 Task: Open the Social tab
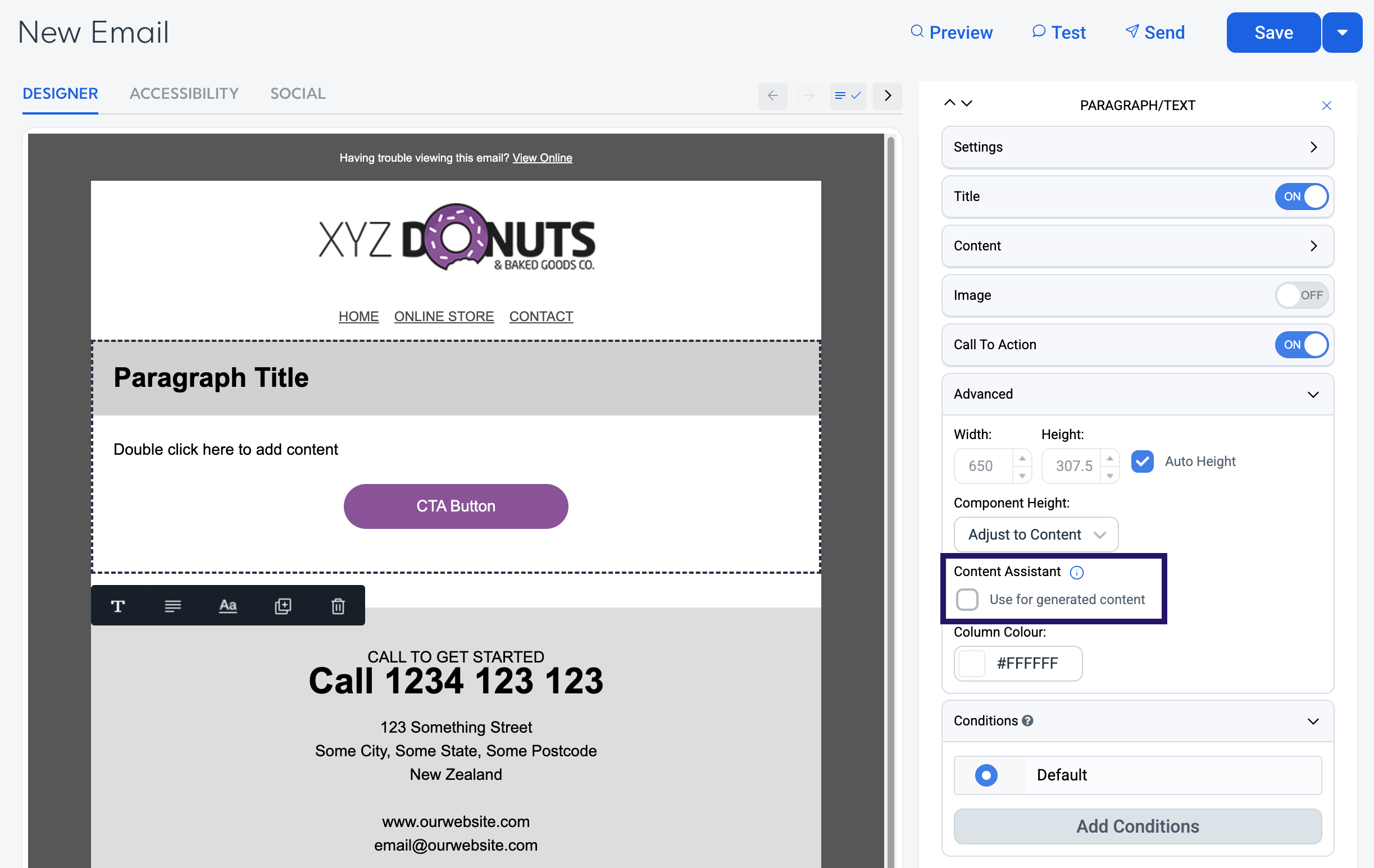(298, 94)
